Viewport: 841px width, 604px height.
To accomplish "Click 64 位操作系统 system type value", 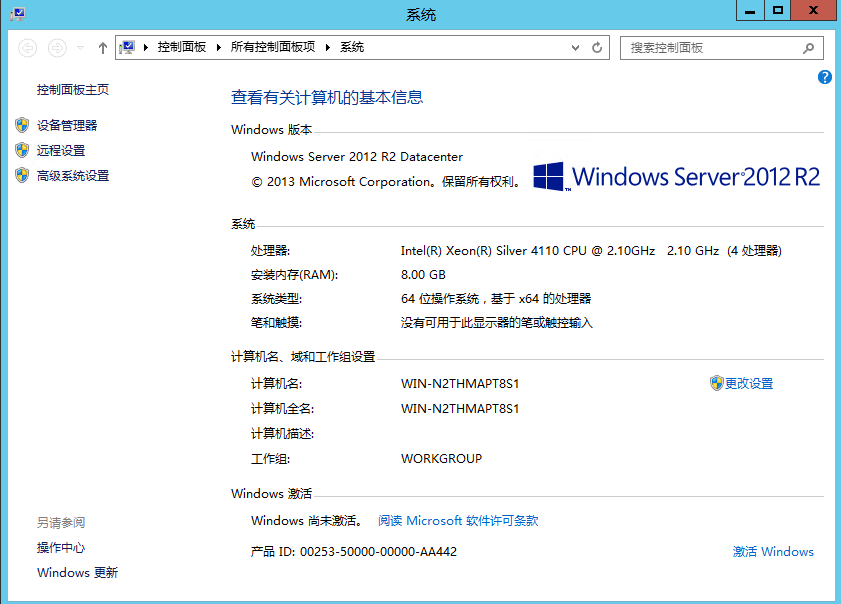I will click(496, 299).
